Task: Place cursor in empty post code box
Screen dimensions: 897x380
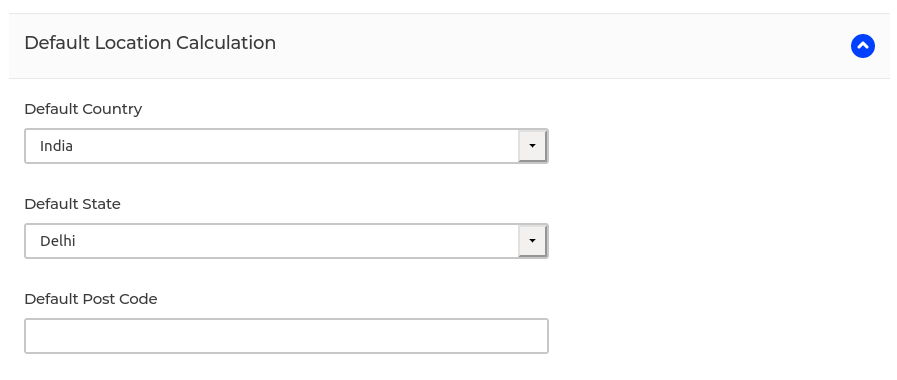Action: pyautogui.click(x=286, y=336)
